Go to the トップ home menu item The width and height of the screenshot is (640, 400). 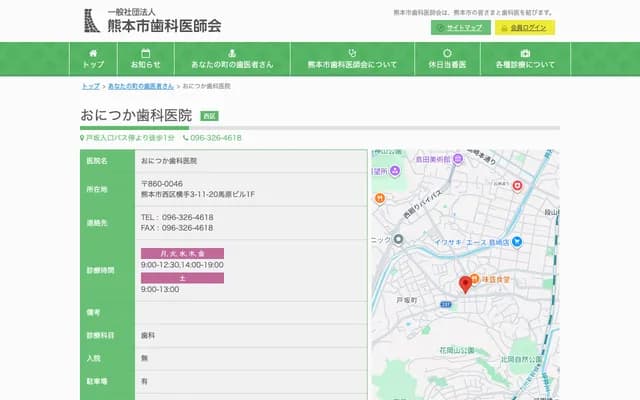[93, 58]
